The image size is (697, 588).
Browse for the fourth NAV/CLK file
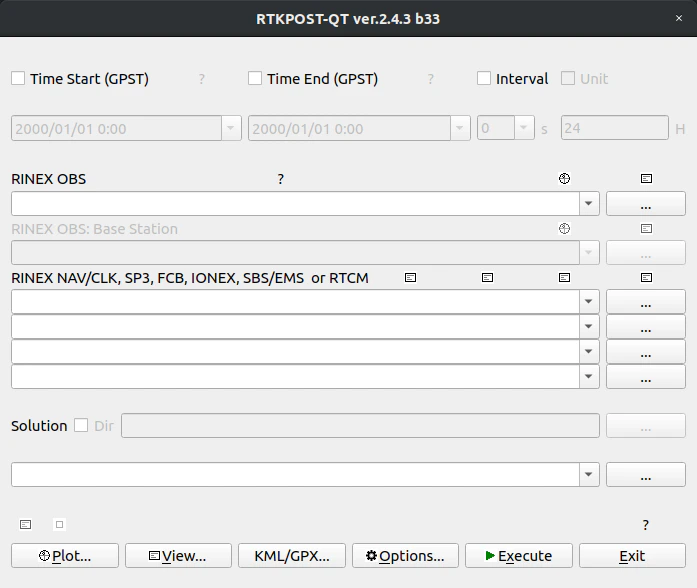(645, 376)
